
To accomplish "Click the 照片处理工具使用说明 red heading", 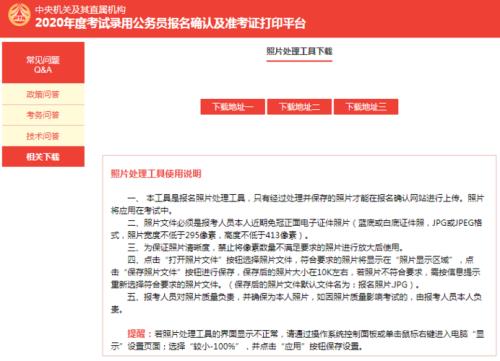I will 156,174.
